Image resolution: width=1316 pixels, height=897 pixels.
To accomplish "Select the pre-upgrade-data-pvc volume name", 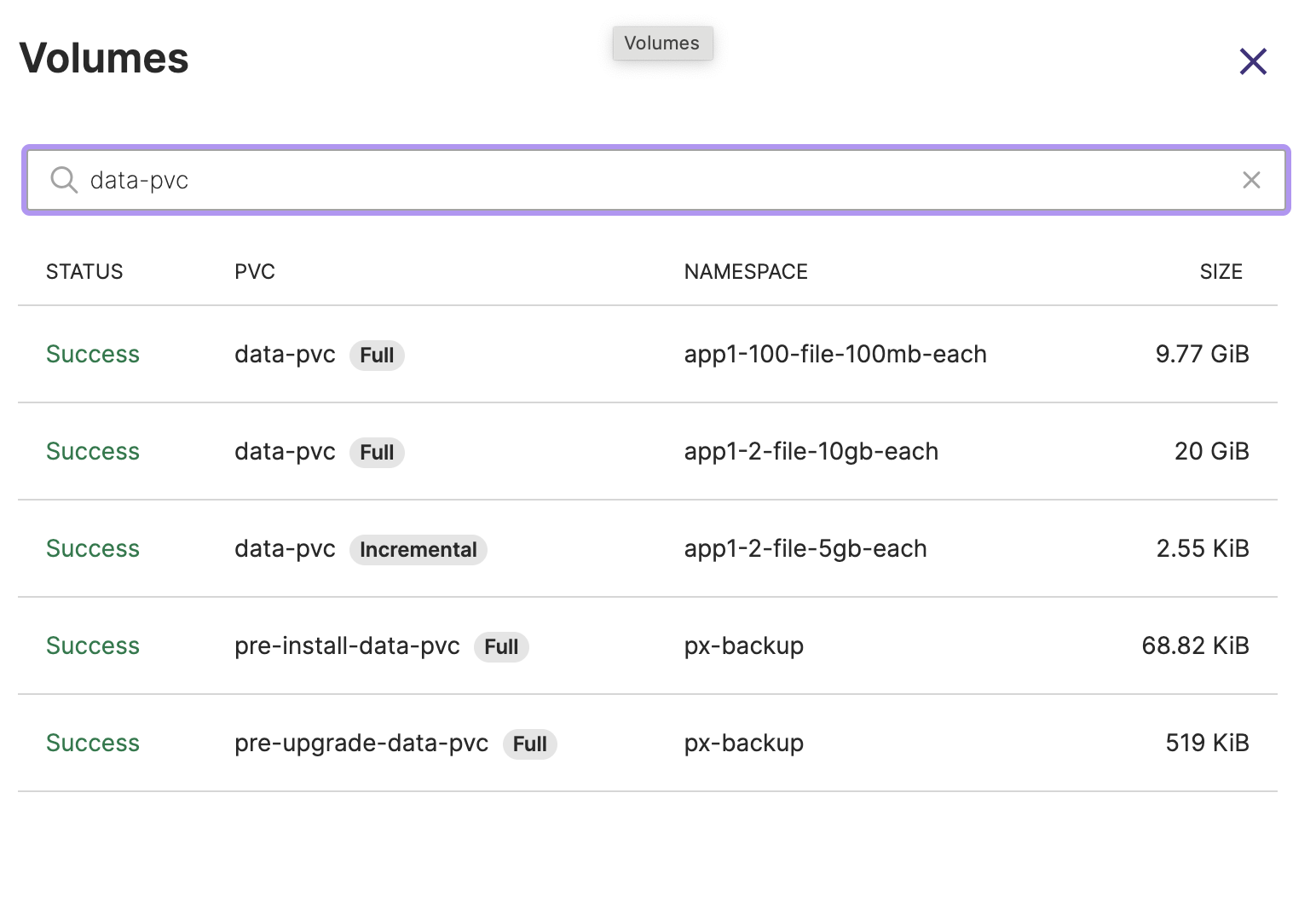I will click(361, 744).
